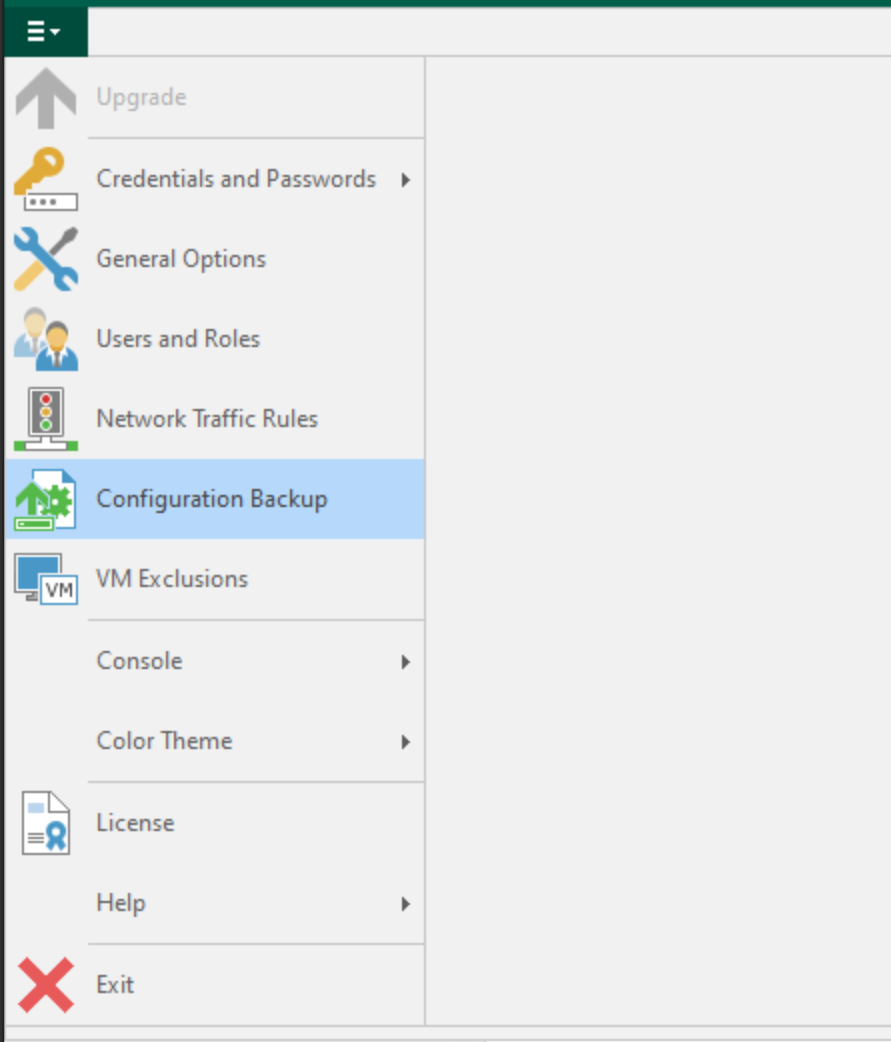
Task: Click the traffic light Network Traffic Rules icon
Action: [x=46, y=419]
